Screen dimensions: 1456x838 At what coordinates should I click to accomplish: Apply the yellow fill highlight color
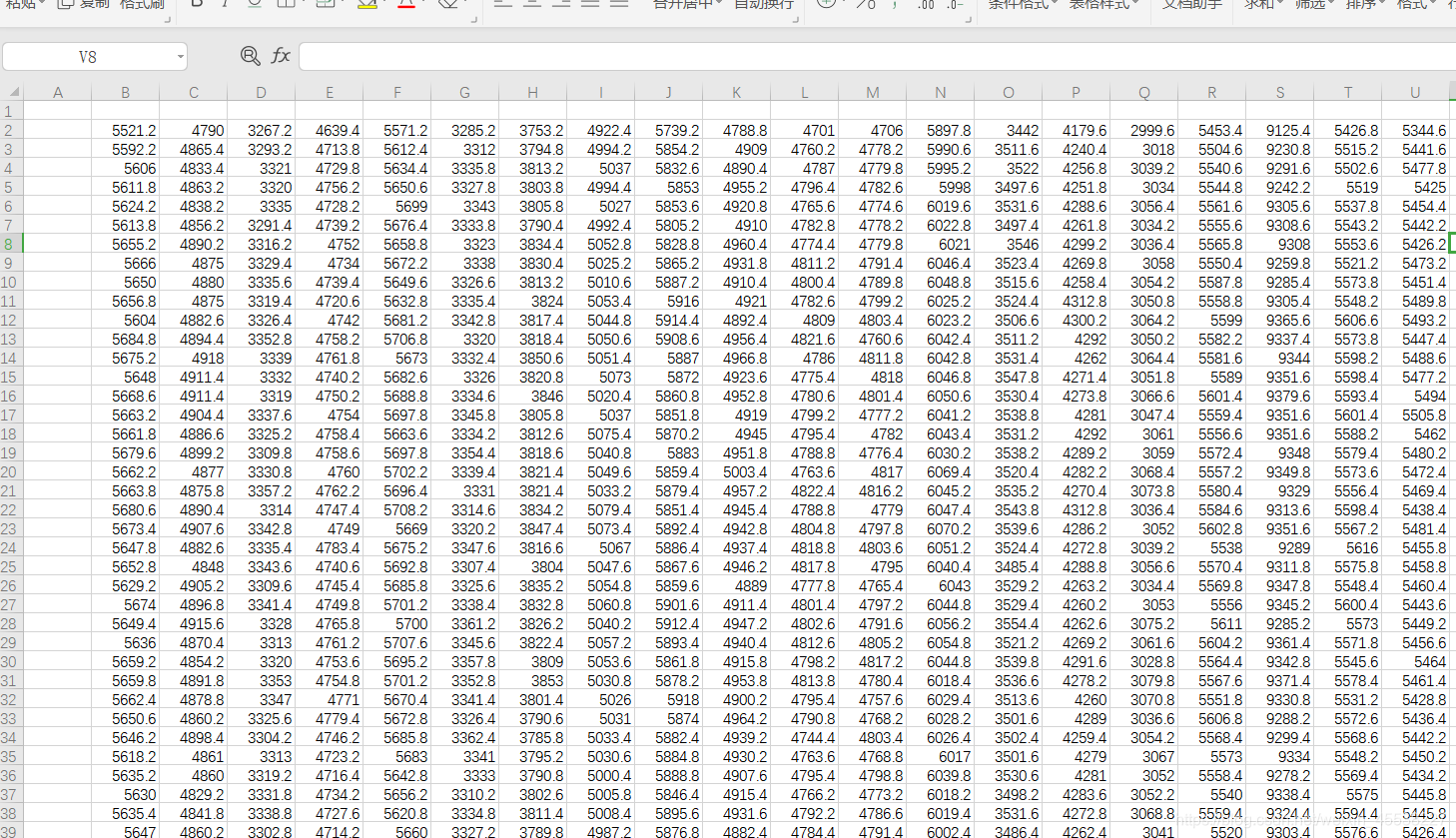click(x=366, y=4)
